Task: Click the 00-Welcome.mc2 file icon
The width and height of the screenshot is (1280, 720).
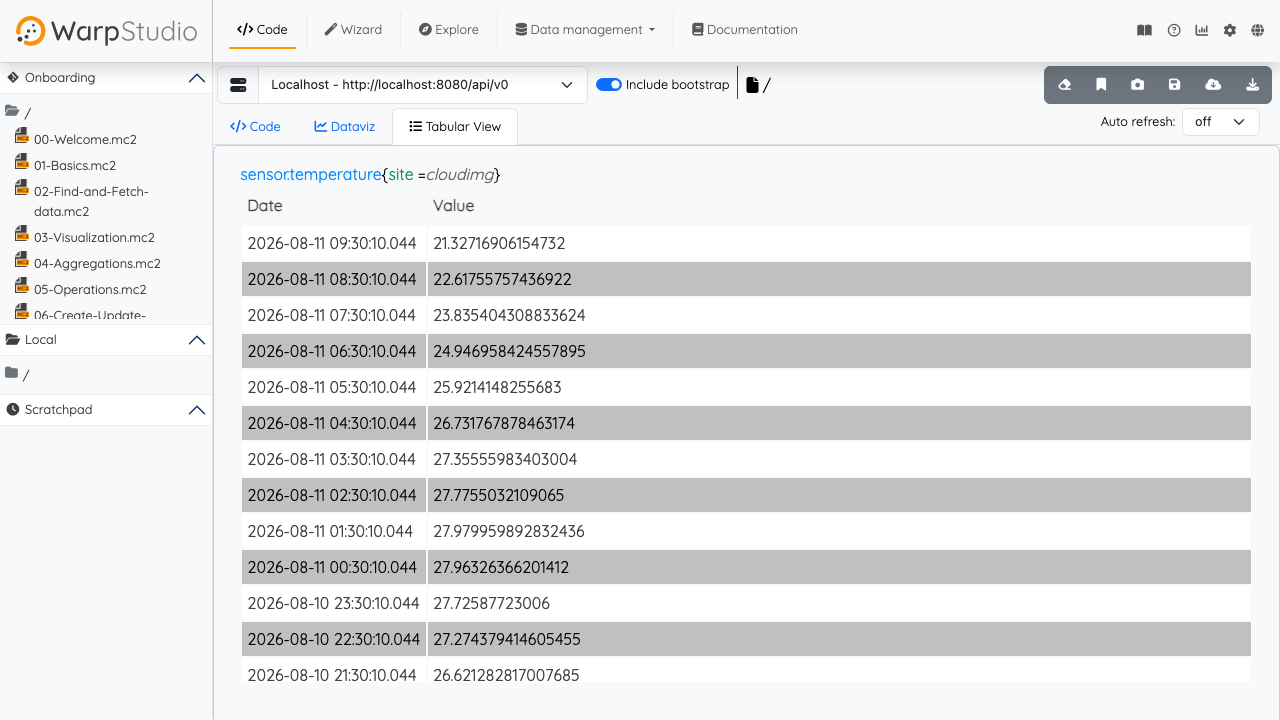Action: pyautogui.click(x=22, y=136)
